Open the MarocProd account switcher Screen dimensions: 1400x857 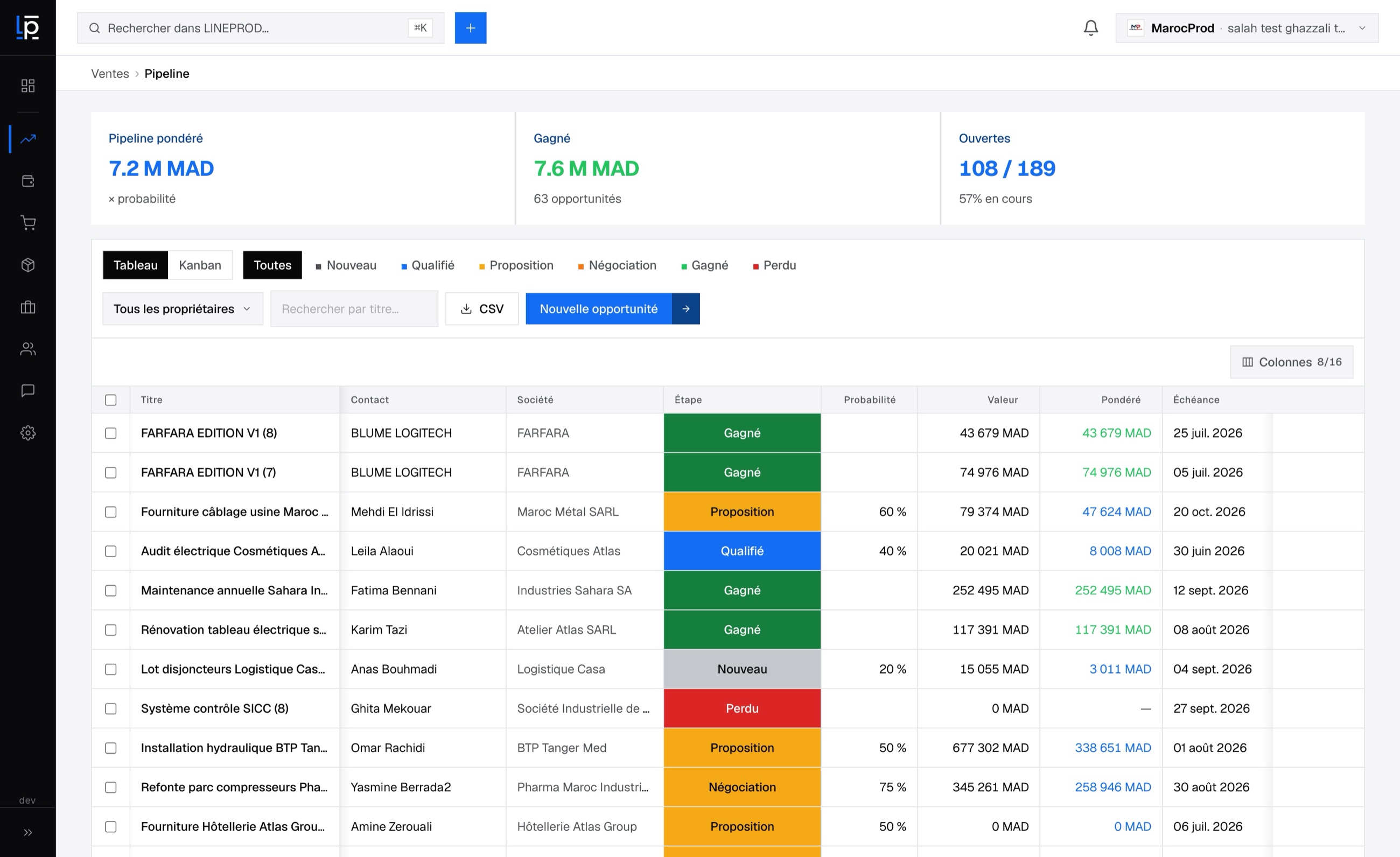pos(1247,28)
